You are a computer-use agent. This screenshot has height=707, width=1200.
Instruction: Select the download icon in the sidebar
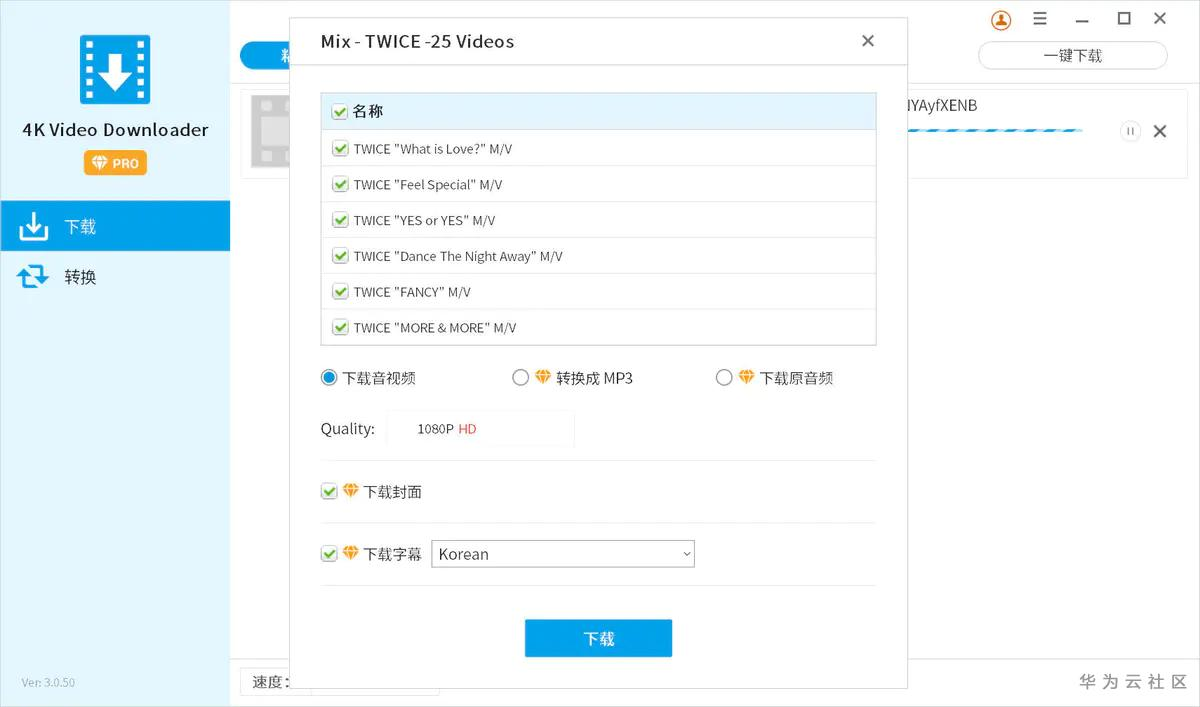33,226
